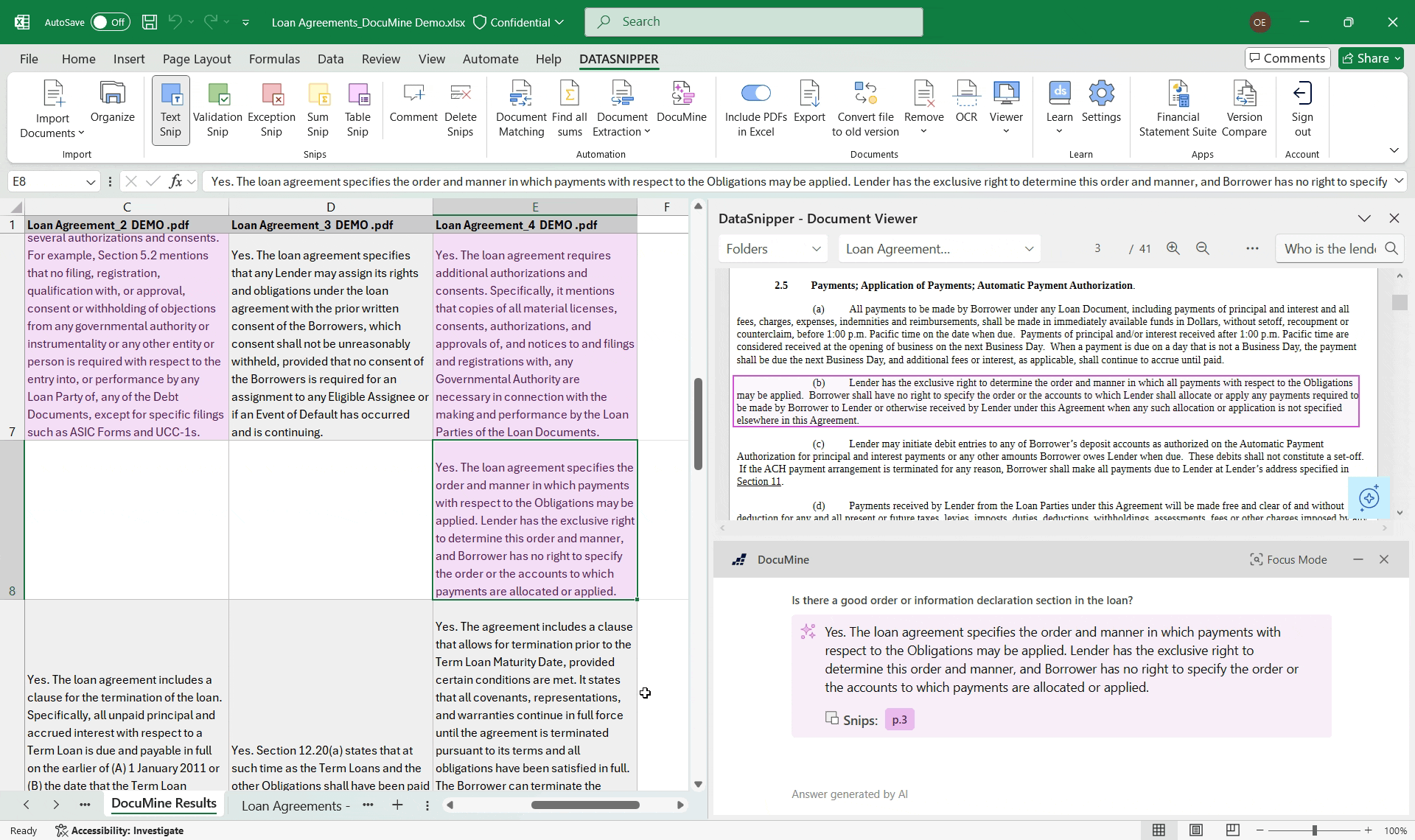Click the p.3 snip reference
The height and width of the screenshot is (840, 1415).
pyautogui.click(x=899, y=720)
